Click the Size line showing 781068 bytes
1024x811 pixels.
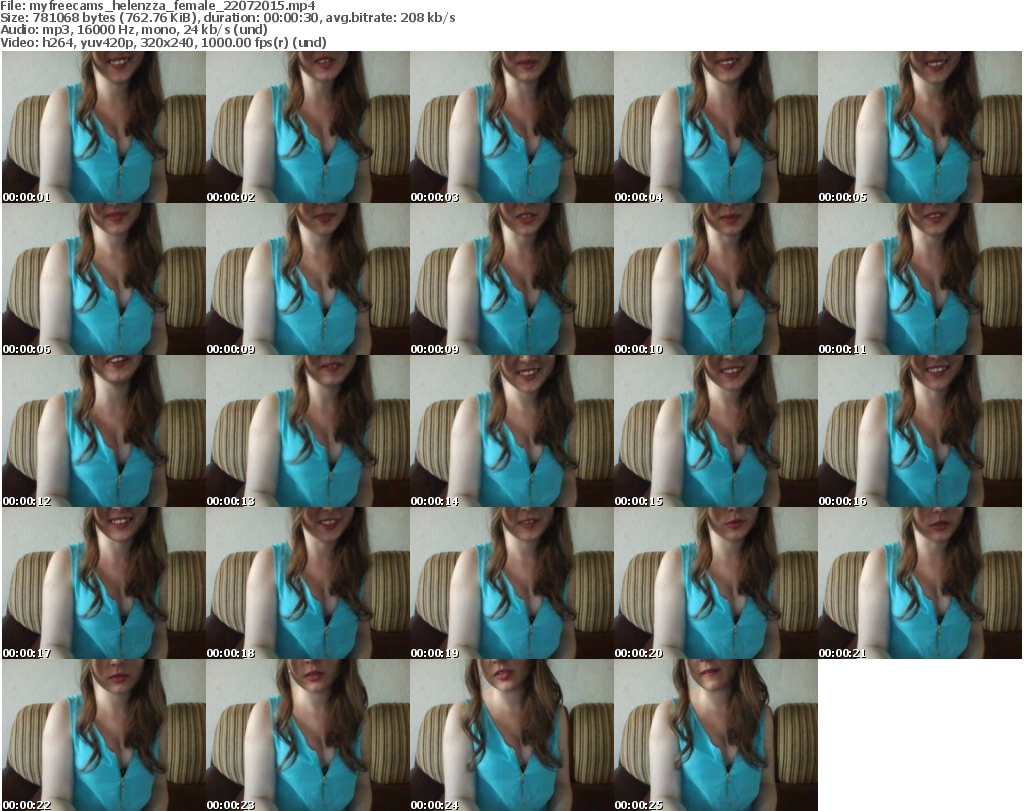[x=228, y=18]
